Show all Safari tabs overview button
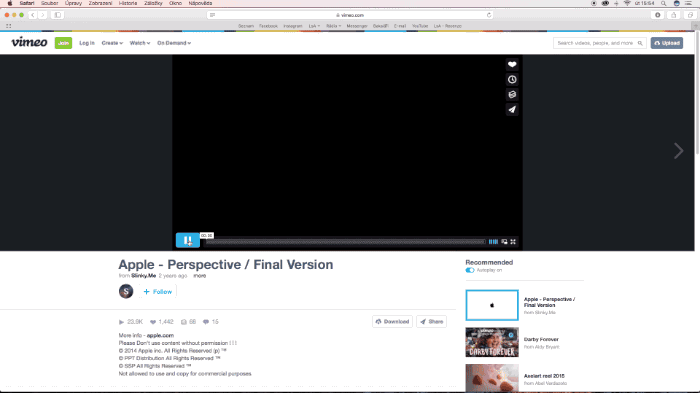 (x=690, y=15)
